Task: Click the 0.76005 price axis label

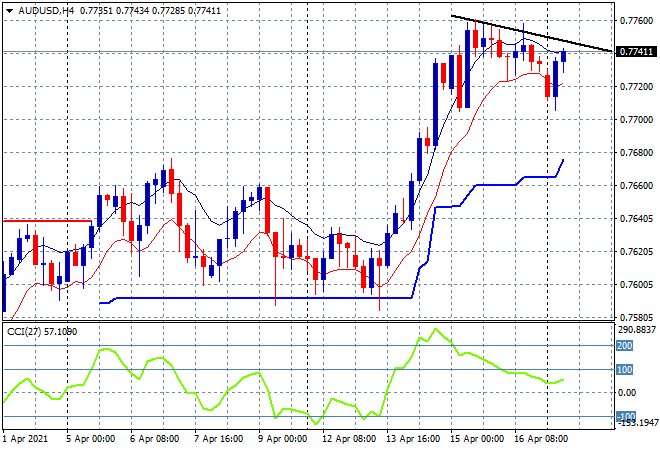Action: tap(636, 285)
